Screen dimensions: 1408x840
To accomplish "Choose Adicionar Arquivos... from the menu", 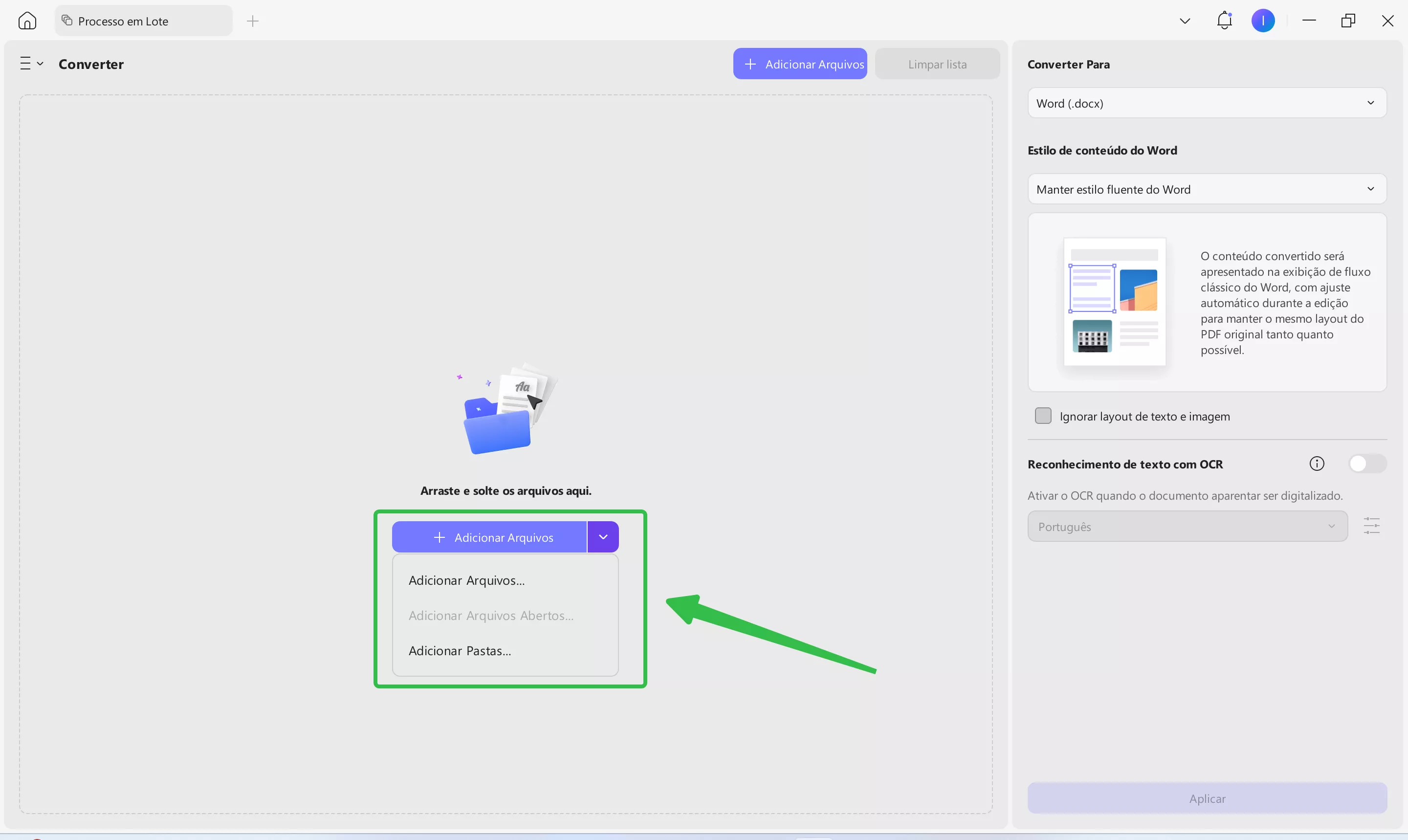I will coord(466,580).
